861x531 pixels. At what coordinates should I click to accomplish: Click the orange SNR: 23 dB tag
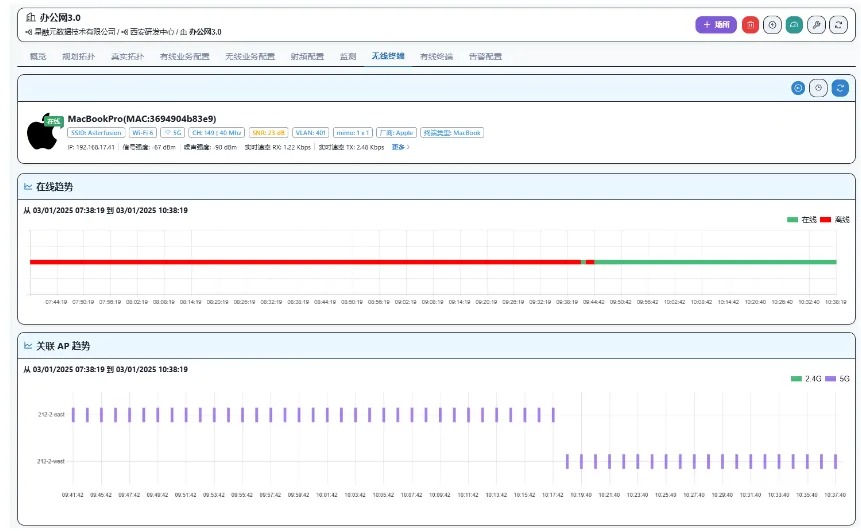[x=269, y=132]
